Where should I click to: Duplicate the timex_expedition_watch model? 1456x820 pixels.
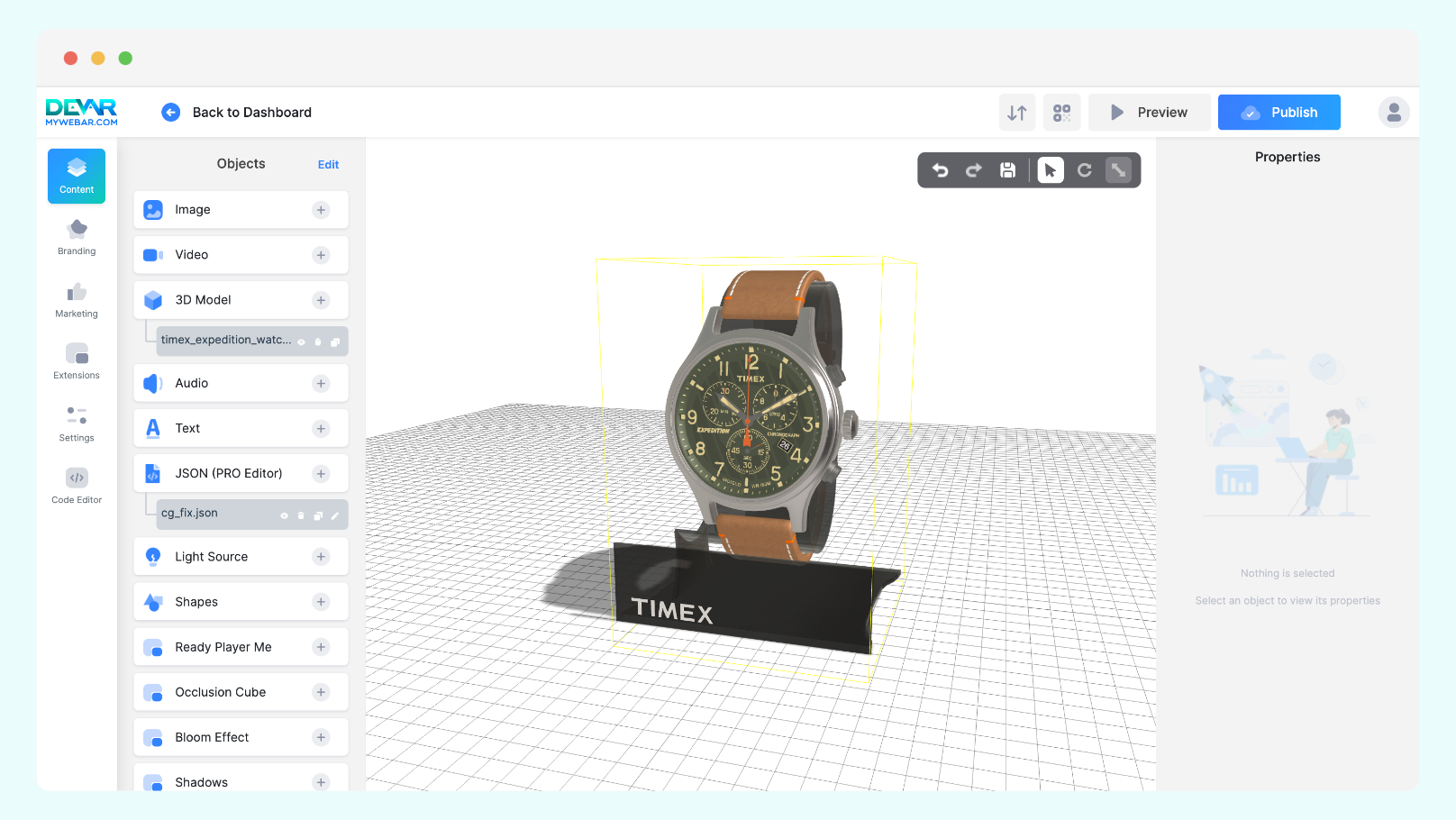click(335, 342)
